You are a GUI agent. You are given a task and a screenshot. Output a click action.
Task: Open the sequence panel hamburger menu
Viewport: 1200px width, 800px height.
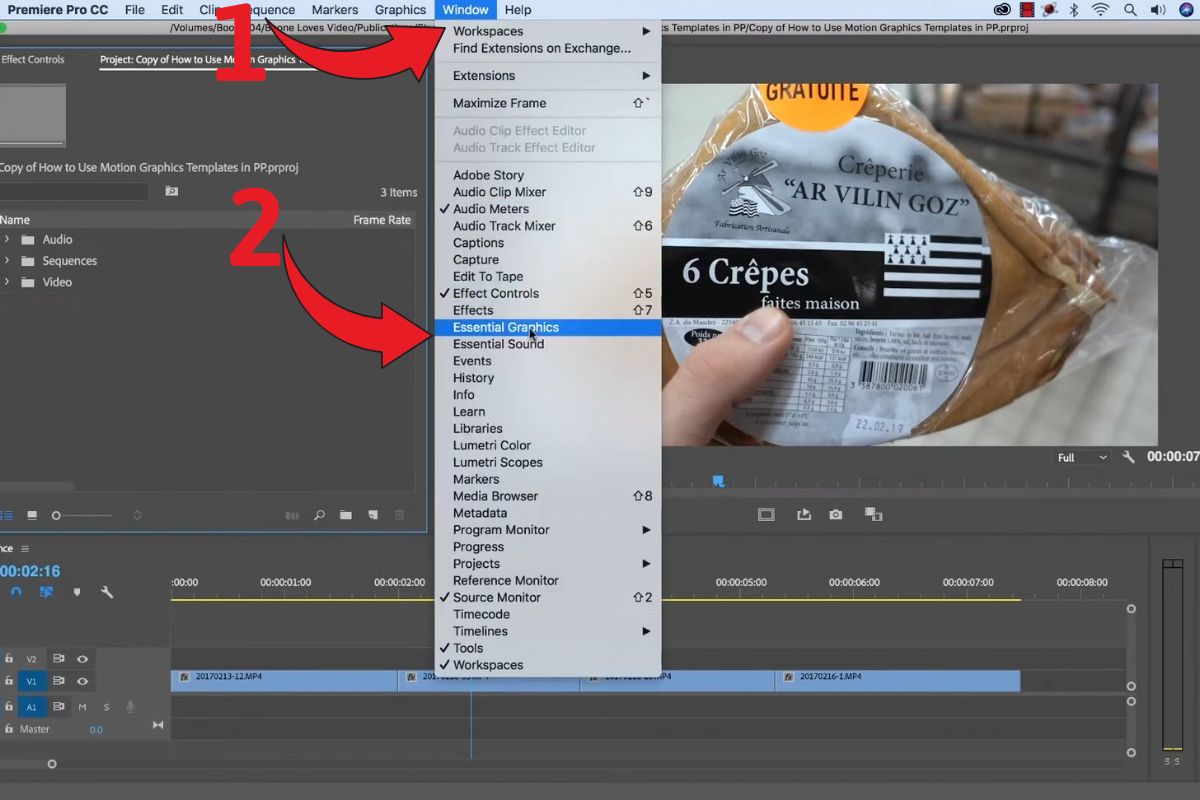(x=25, y=549)
